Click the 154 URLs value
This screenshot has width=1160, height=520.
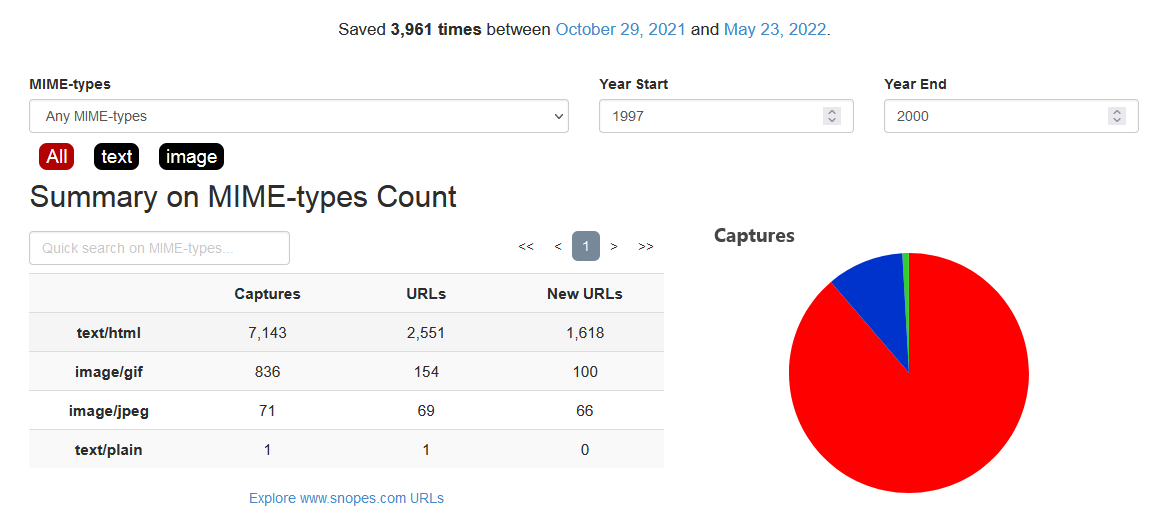tap(426, 371)
